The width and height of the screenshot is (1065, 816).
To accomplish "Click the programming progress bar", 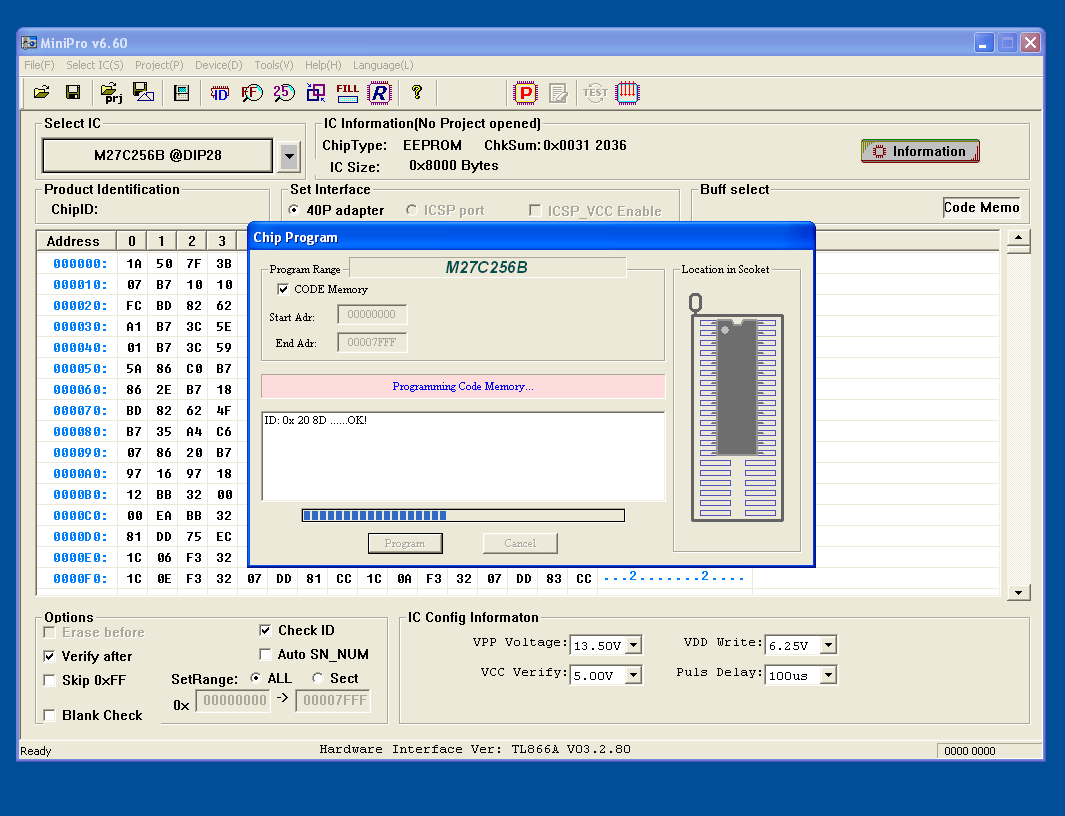I will click(x=462, y=515).
